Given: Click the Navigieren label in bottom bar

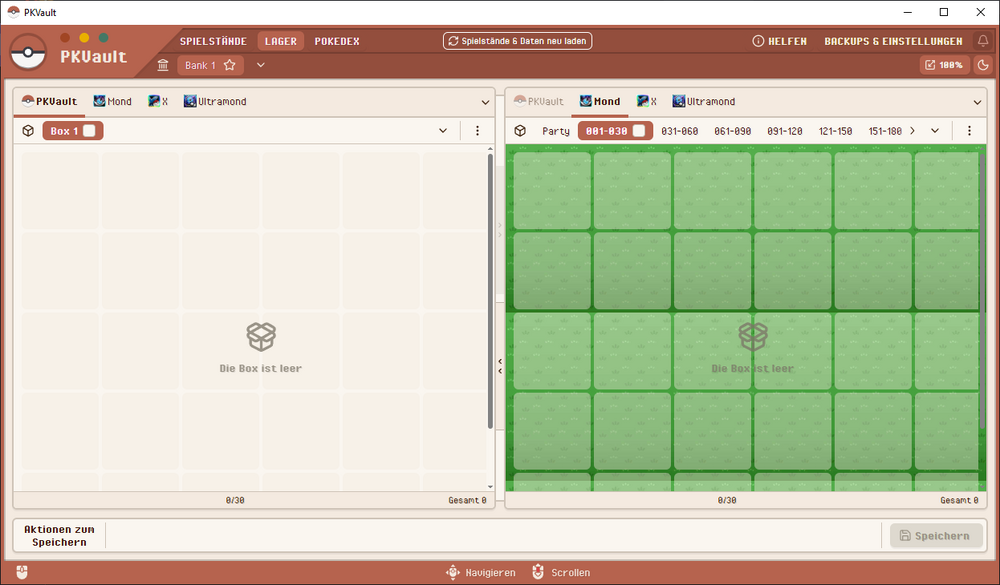Looking at the screenshot, I should coord(490,573).
